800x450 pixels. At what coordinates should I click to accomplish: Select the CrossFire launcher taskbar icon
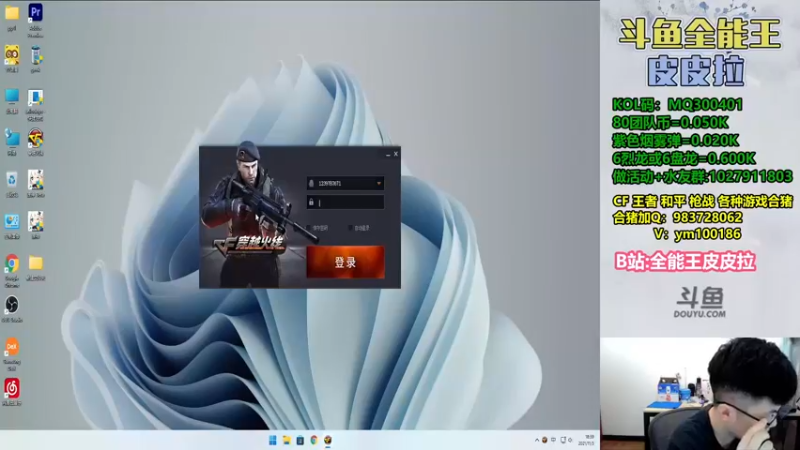(328, 440)
